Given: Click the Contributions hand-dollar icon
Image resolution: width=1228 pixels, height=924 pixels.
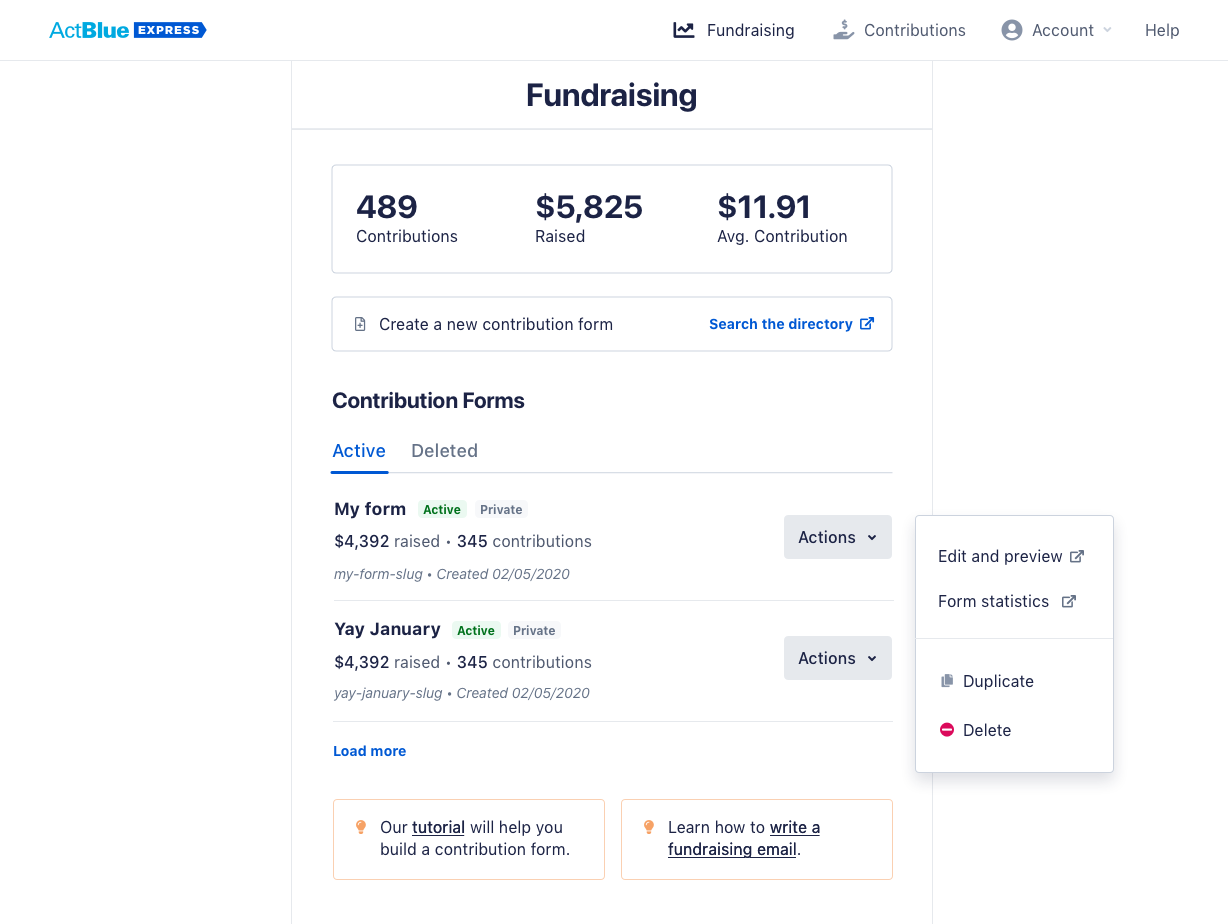Looking at the screenshot, I should click(844, 30).
